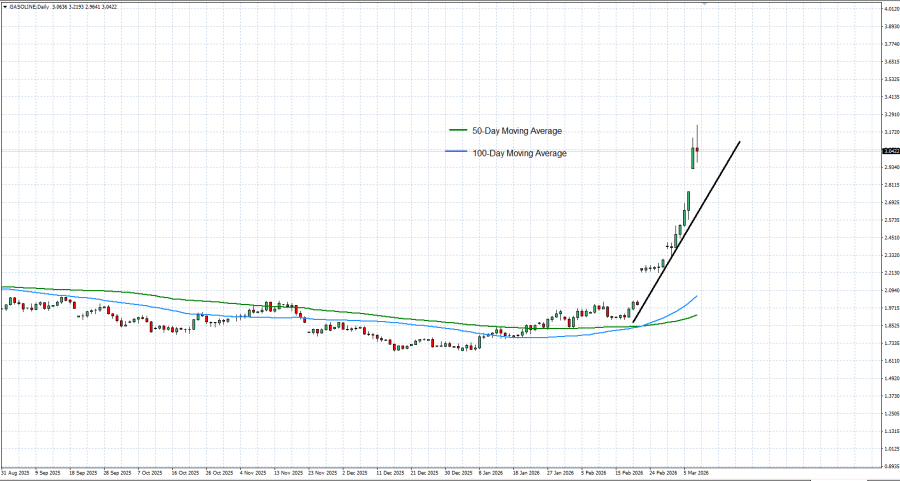
Task: Click the 2.1310 price axis label
Action: (889, 272)
